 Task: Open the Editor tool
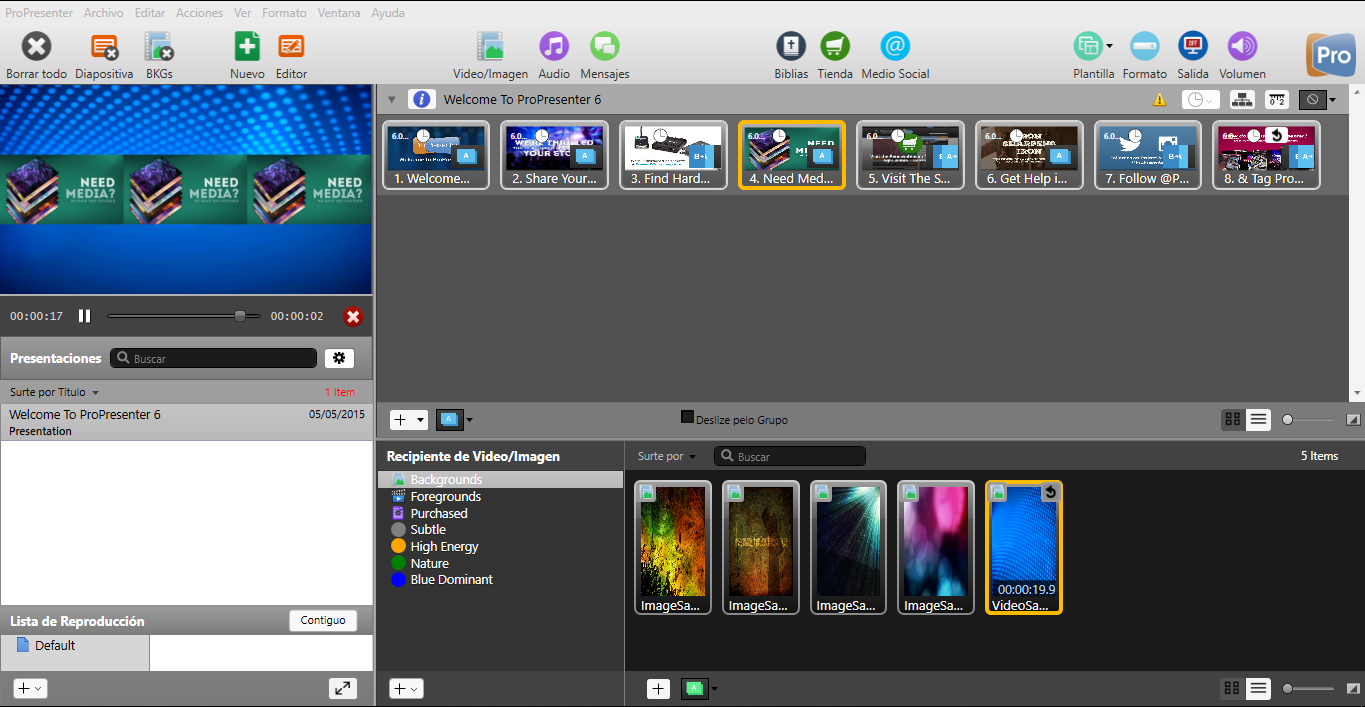pyautogui.click(x=291, y=47)
